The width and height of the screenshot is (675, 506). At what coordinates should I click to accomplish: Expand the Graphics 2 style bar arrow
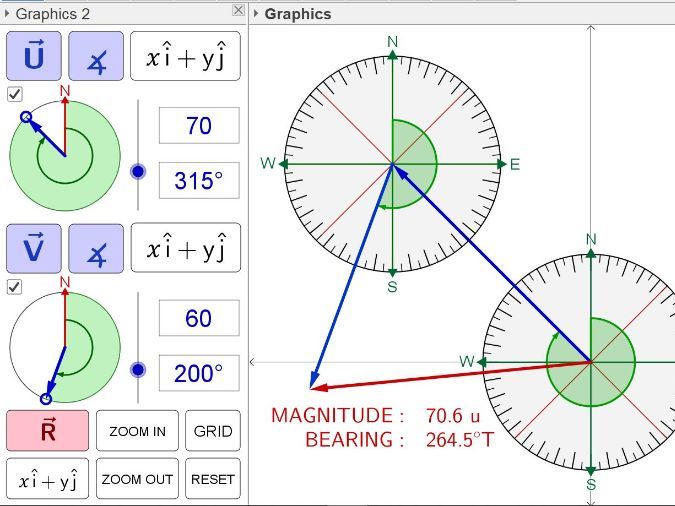7,14
